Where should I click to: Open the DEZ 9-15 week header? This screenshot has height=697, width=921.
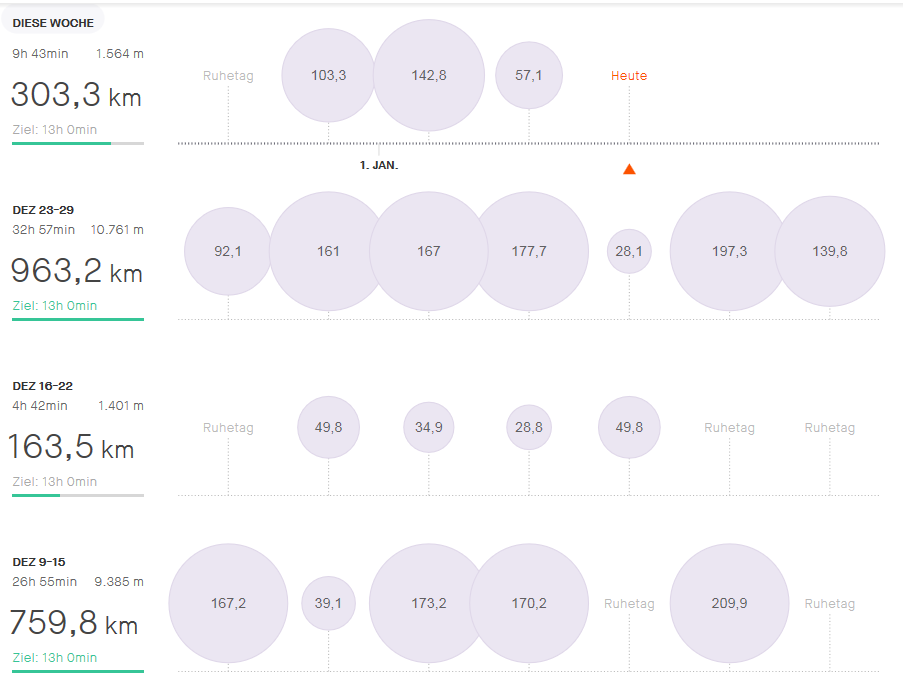pos(39,562)
